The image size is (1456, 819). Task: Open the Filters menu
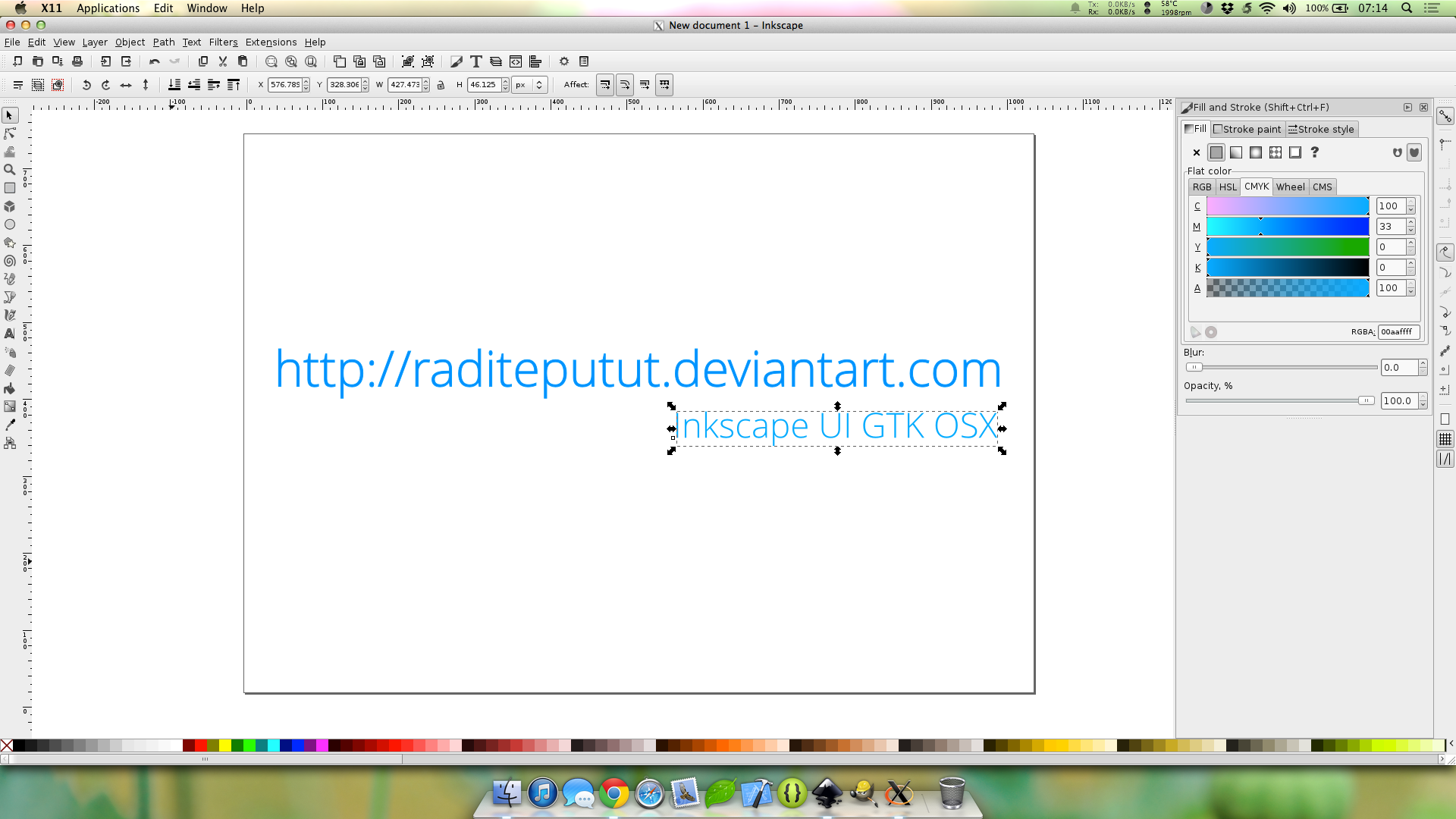[x=223, y=42]
